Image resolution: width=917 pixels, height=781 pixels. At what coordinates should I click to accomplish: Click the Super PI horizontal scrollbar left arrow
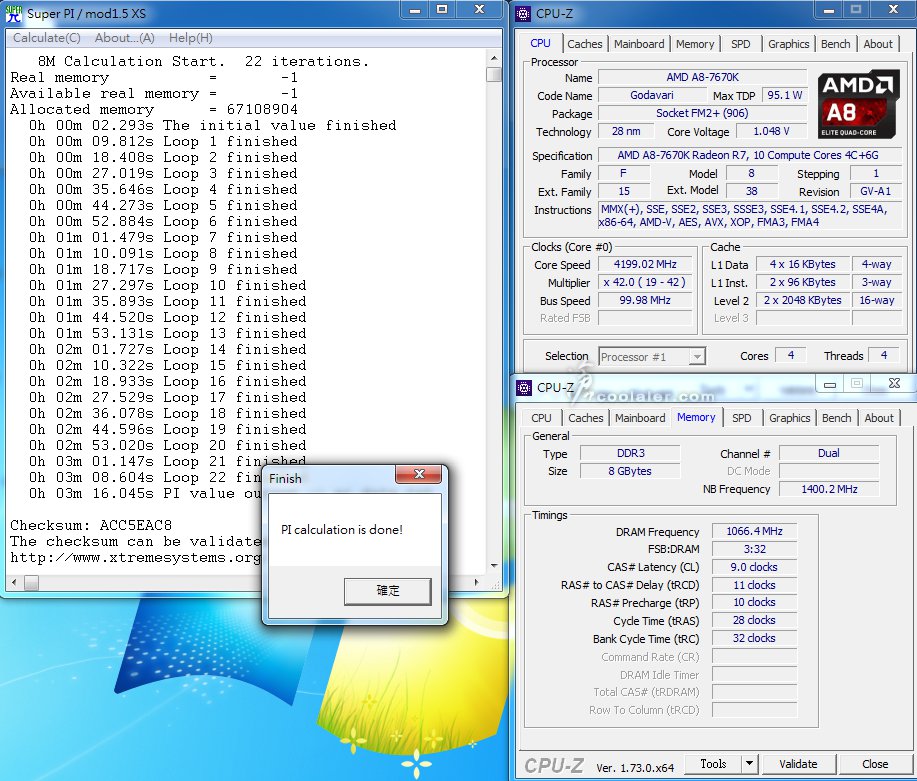pos(14,583)
